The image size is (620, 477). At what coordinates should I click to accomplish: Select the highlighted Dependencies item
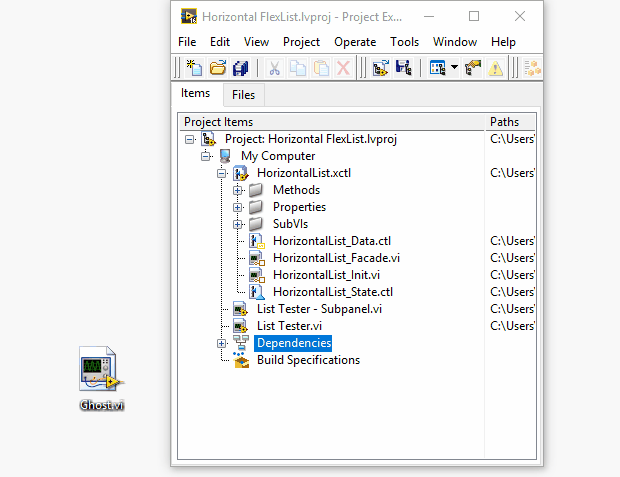pos(293,343)
